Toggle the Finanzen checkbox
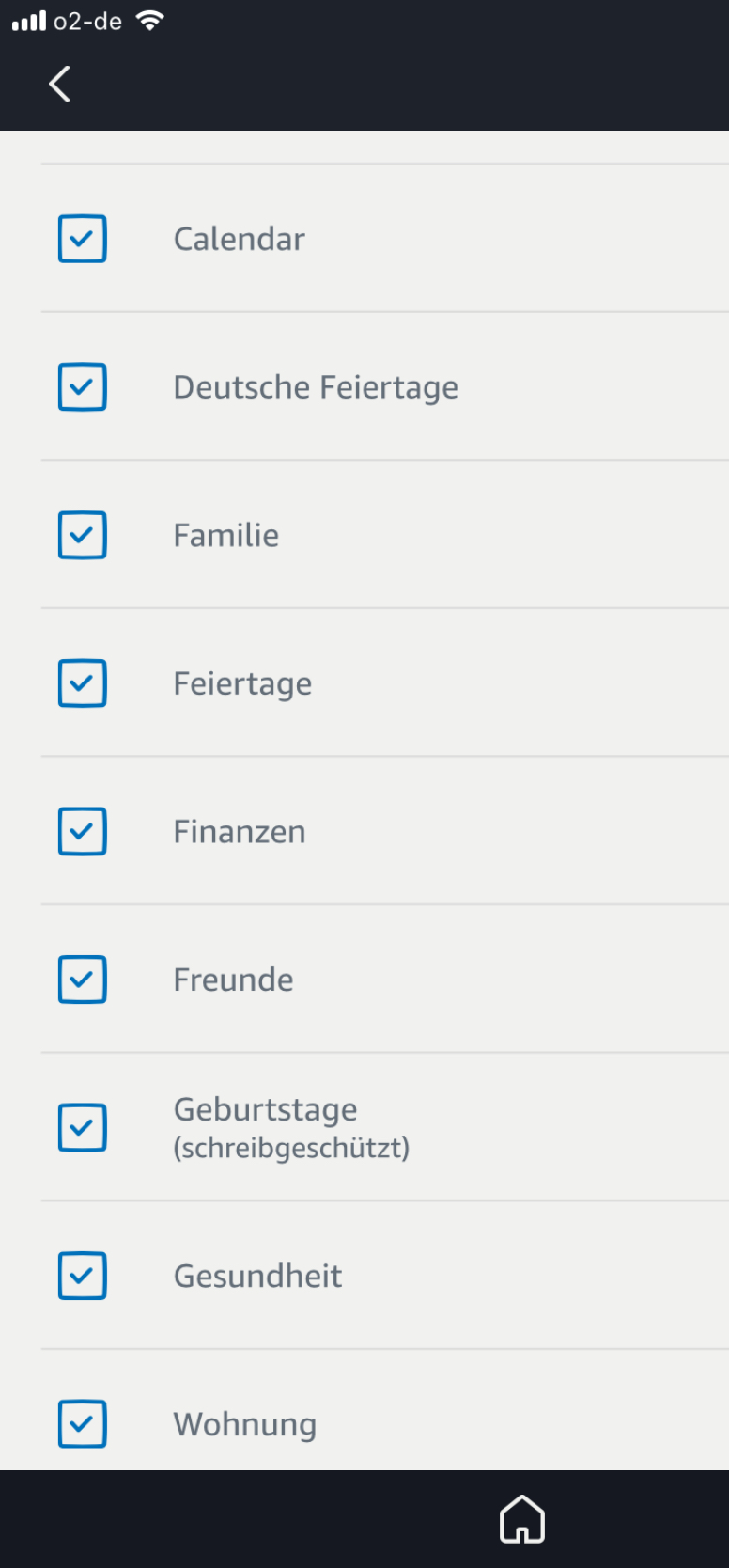Viewport: 729px width, 1568px height. [x=83, y=831]
